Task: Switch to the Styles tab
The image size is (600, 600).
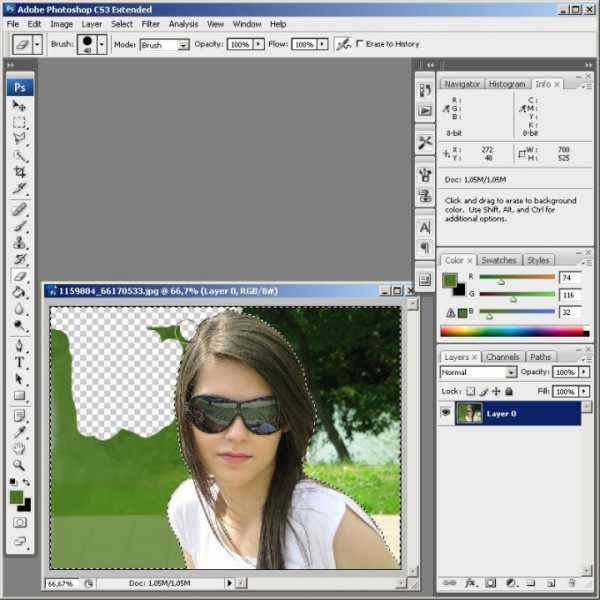Action: [x=538, y=260]
